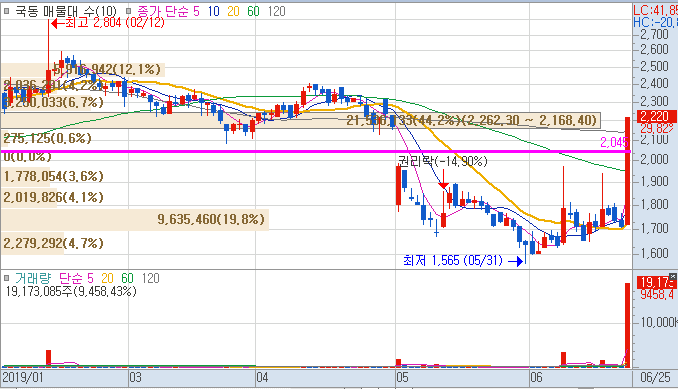Image resolution: width=678 pixels, height=389 pixels.
Task: Click the 2,700 price axis label
Action: pyautogui.click(x=654, y=34)
